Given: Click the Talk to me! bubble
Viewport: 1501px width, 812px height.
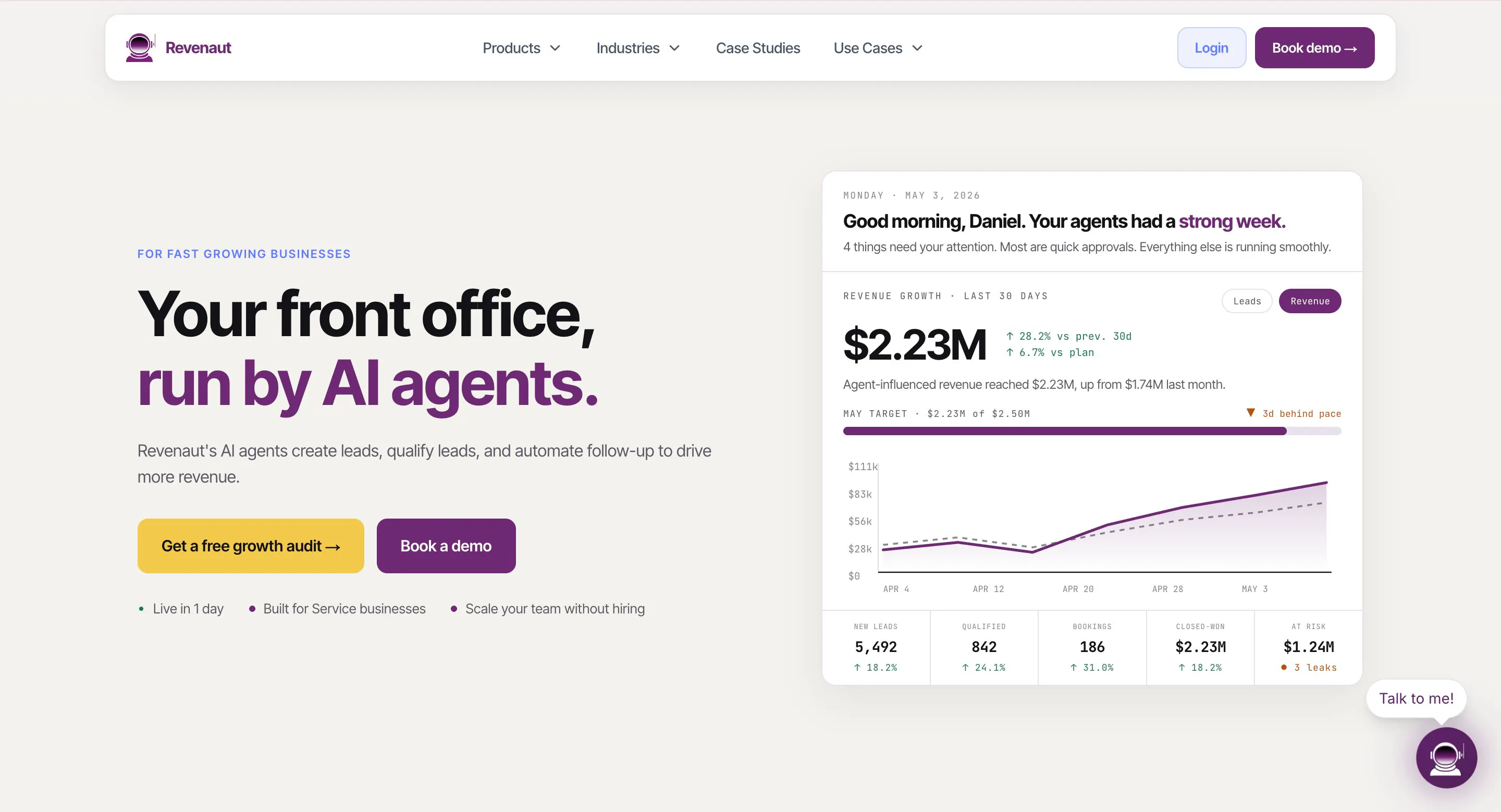Looking at the screenshot, I should [1416, 698].
